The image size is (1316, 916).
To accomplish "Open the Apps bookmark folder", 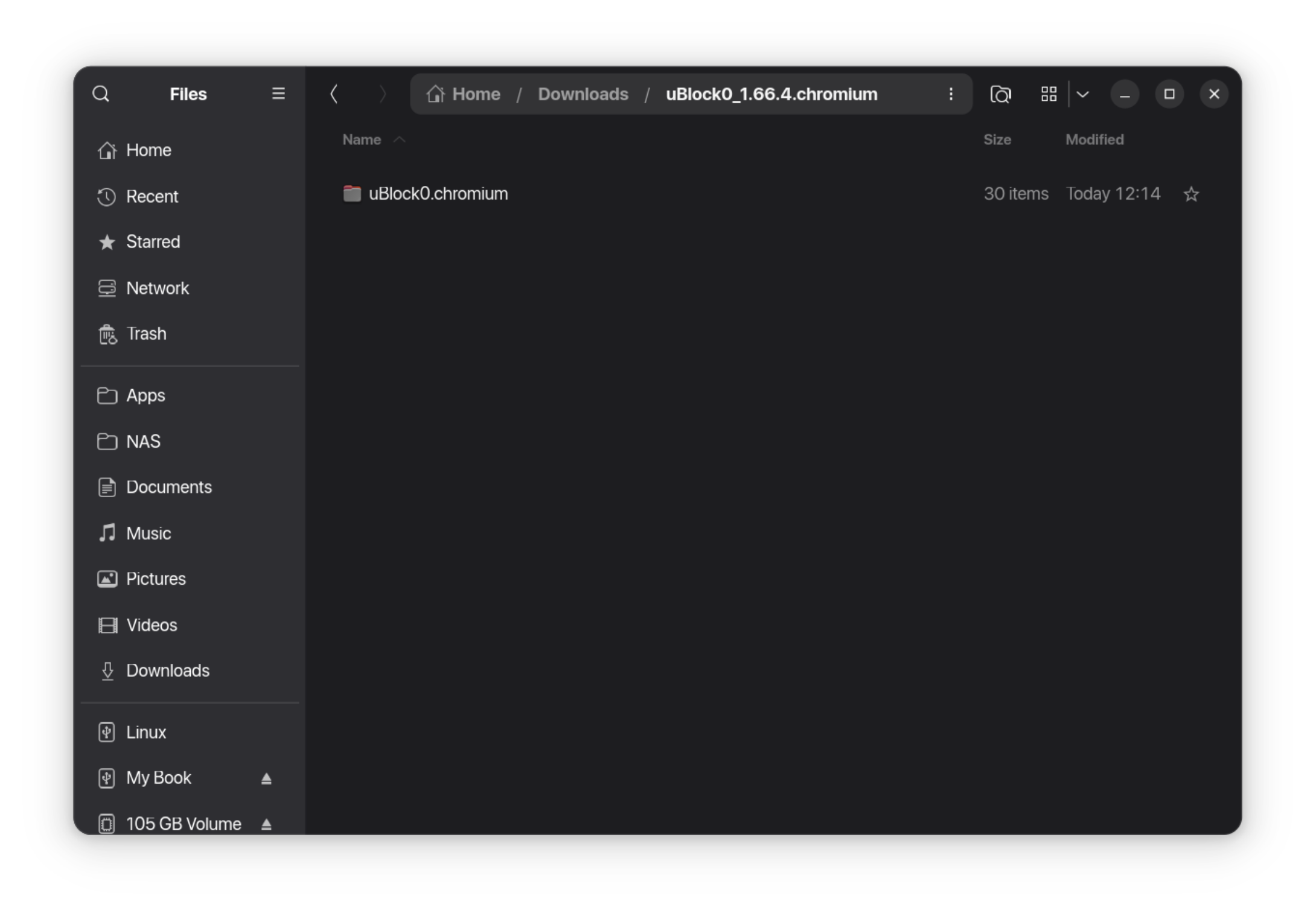I will pos(190,396).
